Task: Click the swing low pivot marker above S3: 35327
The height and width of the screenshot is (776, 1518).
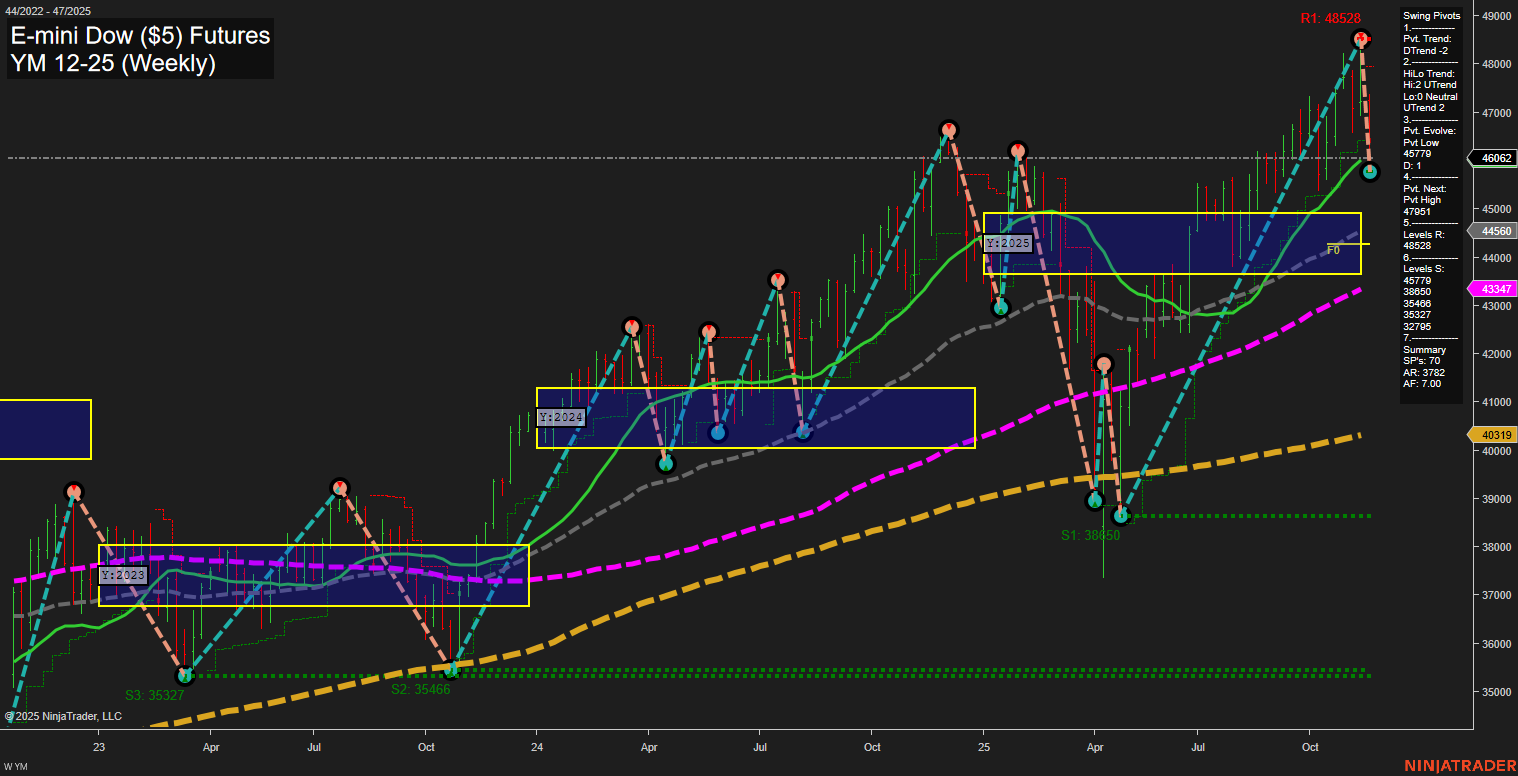Action: coord(184,676)
